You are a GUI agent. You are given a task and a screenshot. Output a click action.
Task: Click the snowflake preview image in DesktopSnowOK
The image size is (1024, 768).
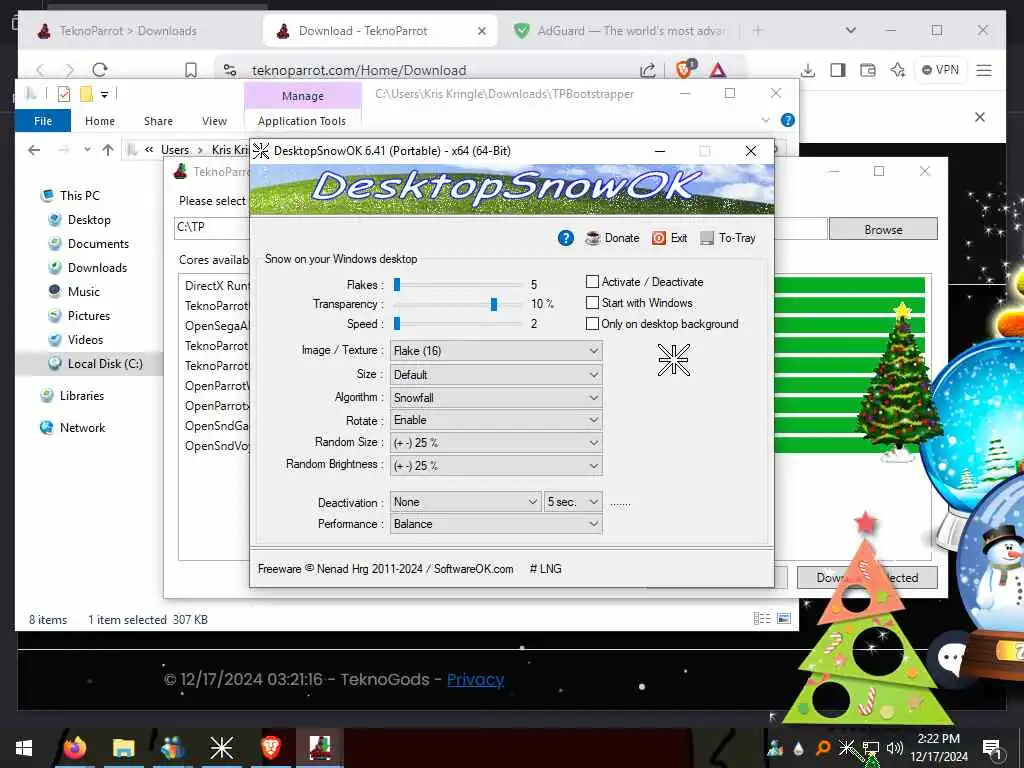673,359
